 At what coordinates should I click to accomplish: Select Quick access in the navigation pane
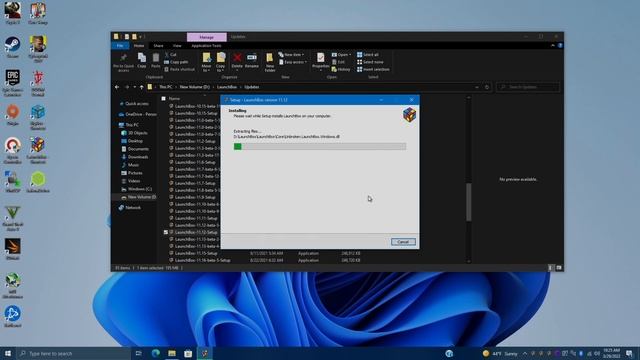tap(137, 104)
